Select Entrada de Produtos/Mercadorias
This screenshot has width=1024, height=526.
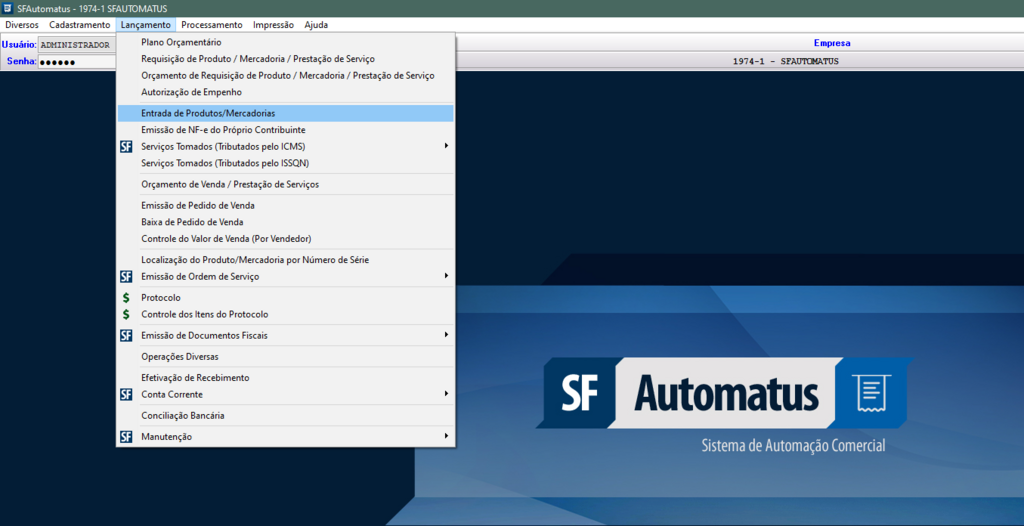tap(208, 113)
